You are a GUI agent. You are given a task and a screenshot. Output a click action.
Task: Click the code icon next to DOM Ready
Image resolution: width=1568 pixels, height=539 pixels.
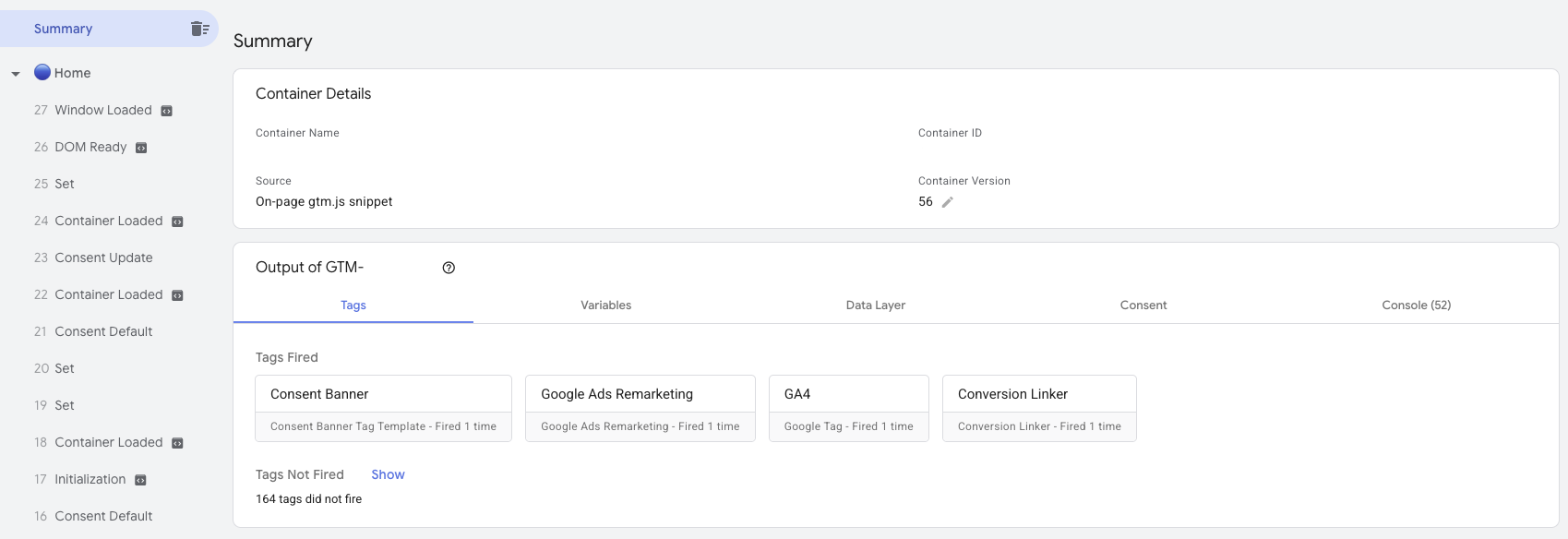click(141, 148)
